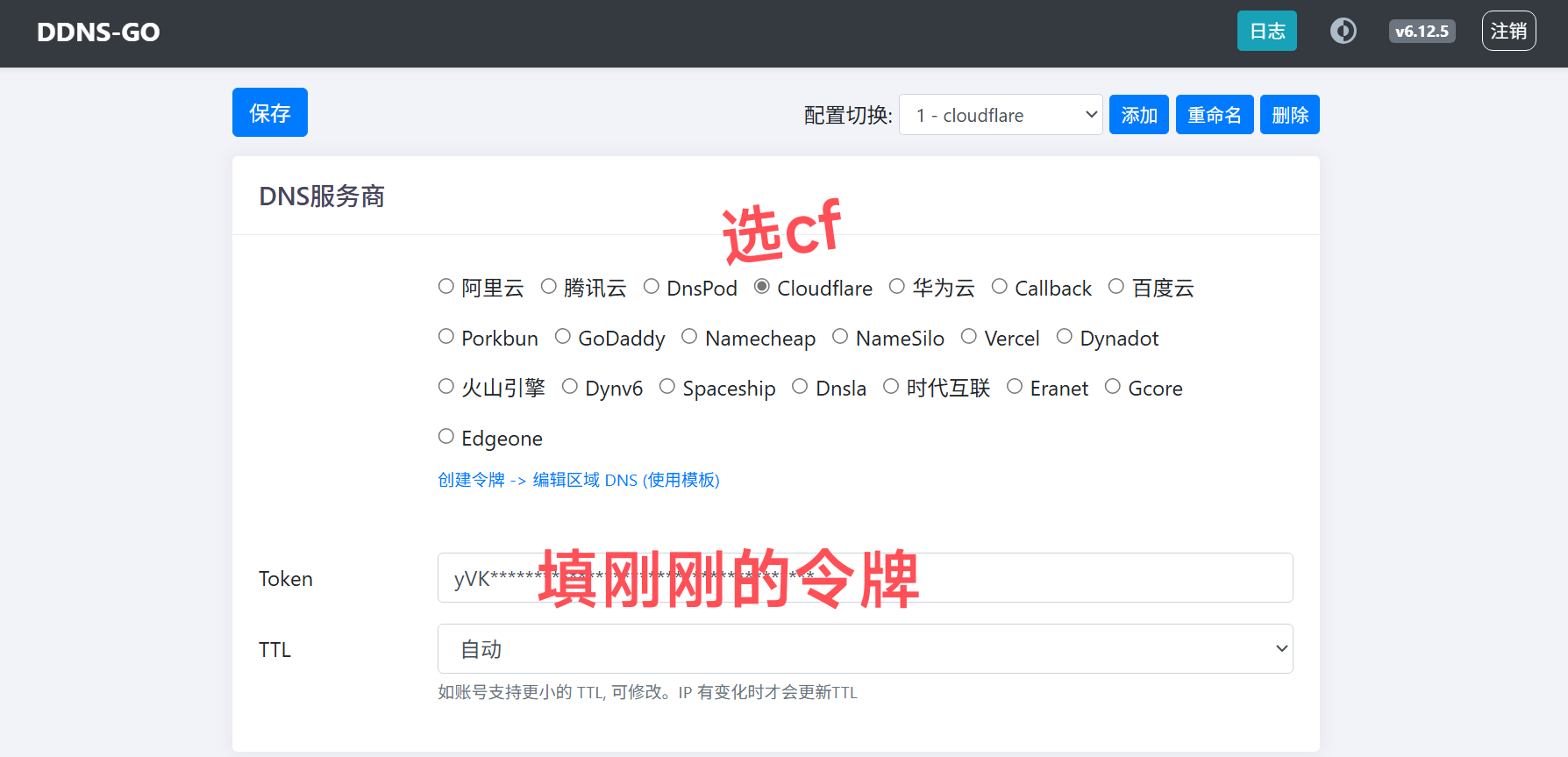Open the 配置切换 cloudflare dropdown
The height and width of the screenshot is (757, 1568).
[1001, 115]
